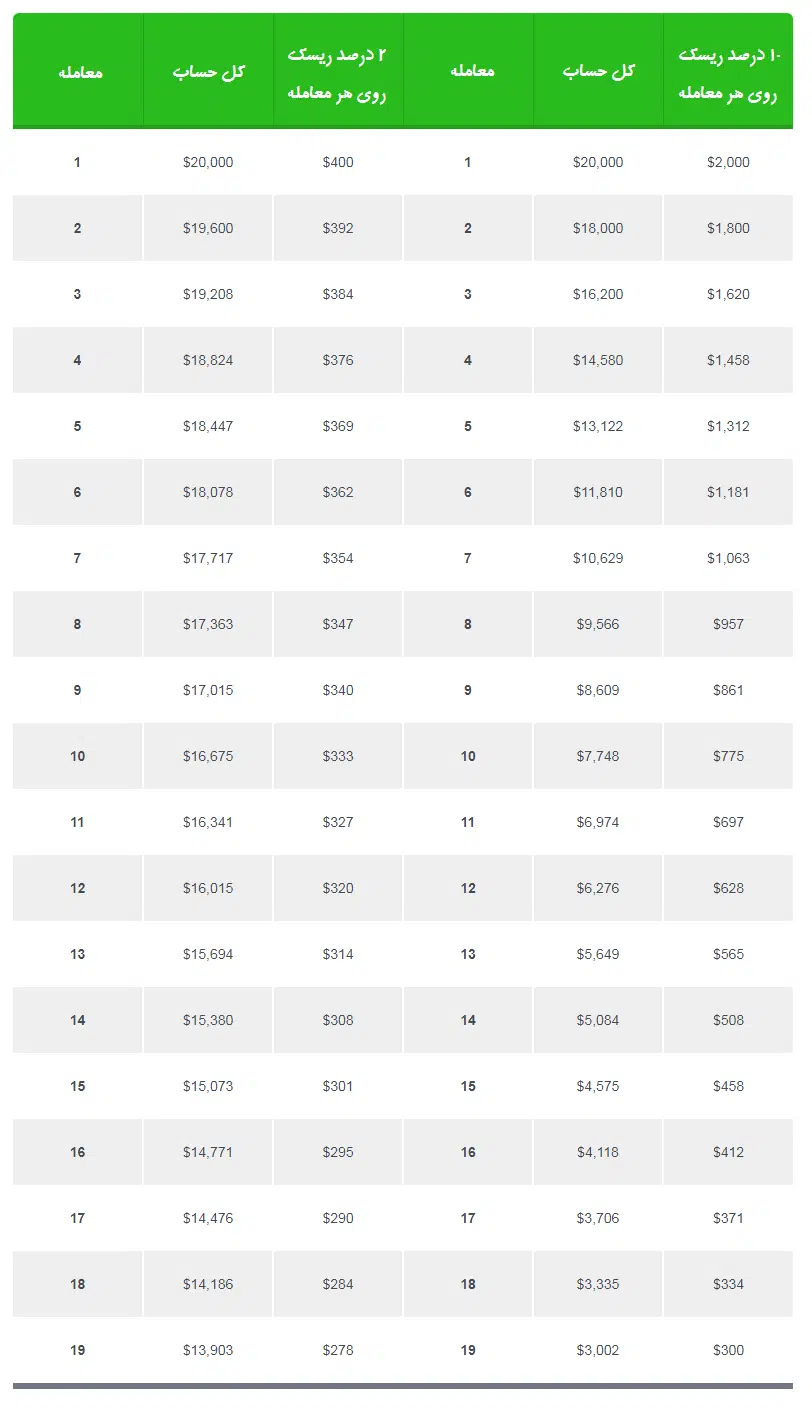The image size is (812, 1415).
Task: Click the $13,122 account total cell
Action: pos(598,426)
